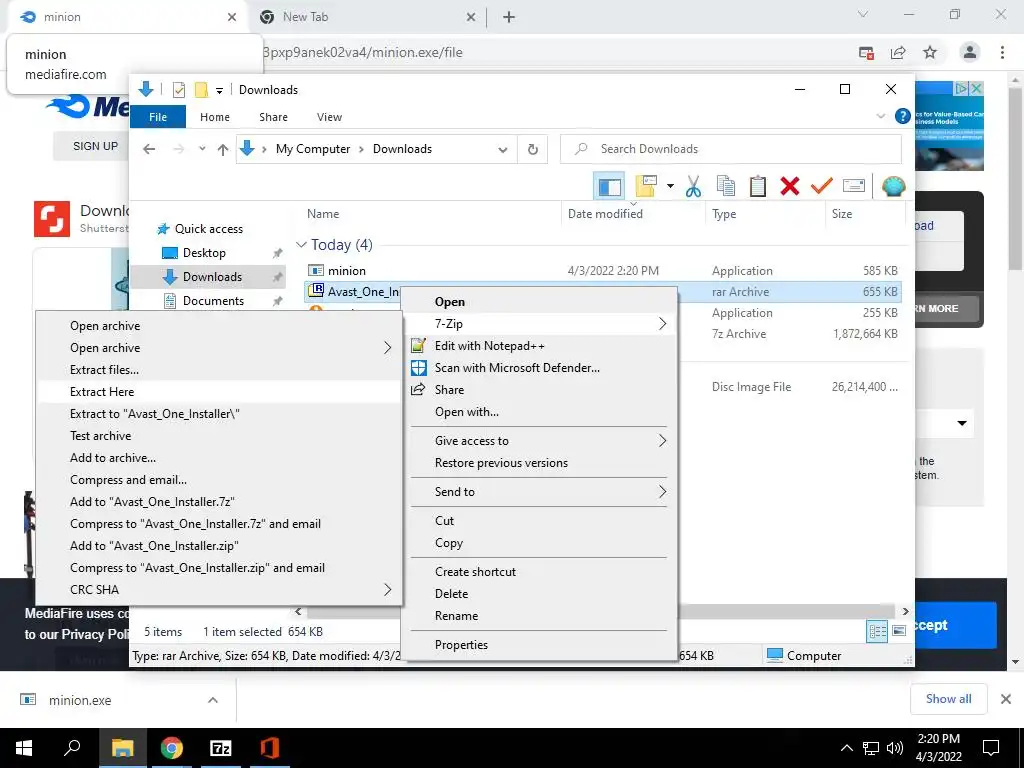1024x768 pixels.
Task: Sort by the Date modified column header
Action: click(605, 214)
